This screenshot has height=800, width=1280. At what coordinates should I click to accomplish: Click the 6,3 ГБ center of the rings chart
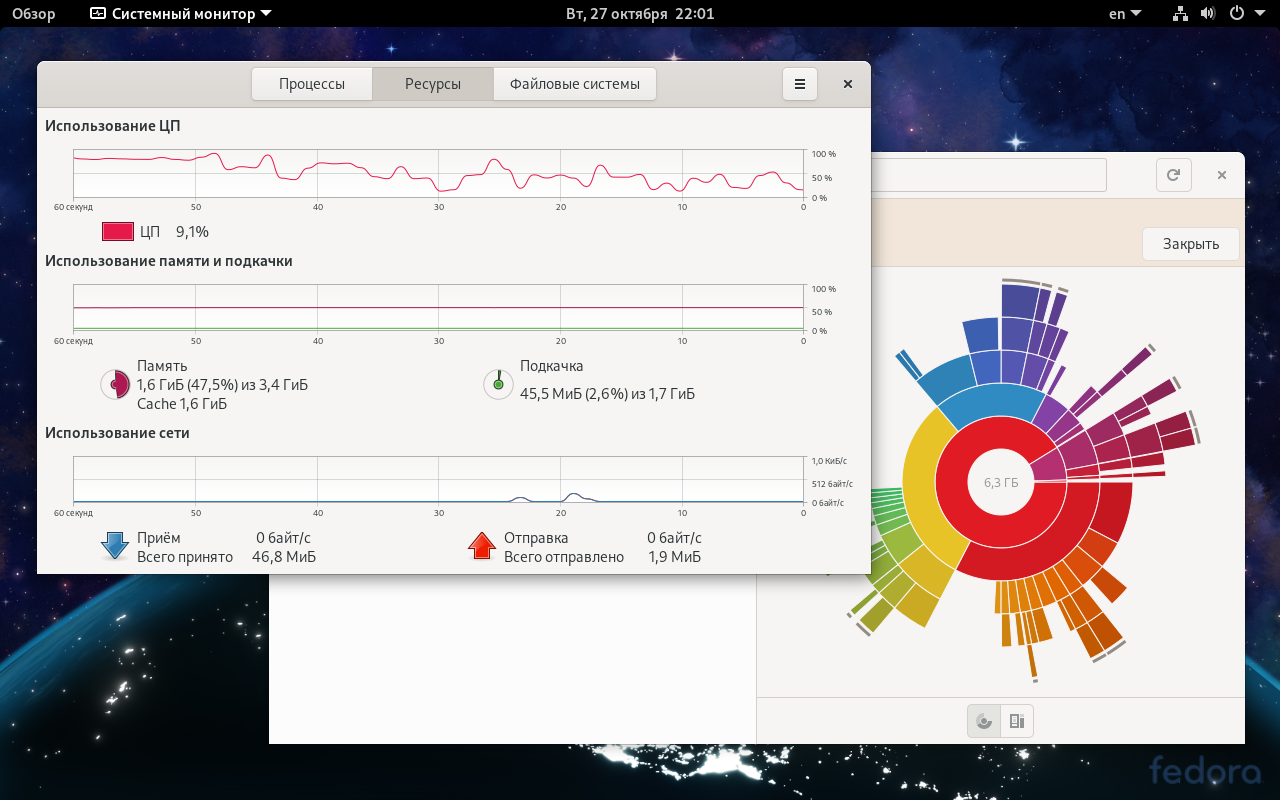click(999, 483)
